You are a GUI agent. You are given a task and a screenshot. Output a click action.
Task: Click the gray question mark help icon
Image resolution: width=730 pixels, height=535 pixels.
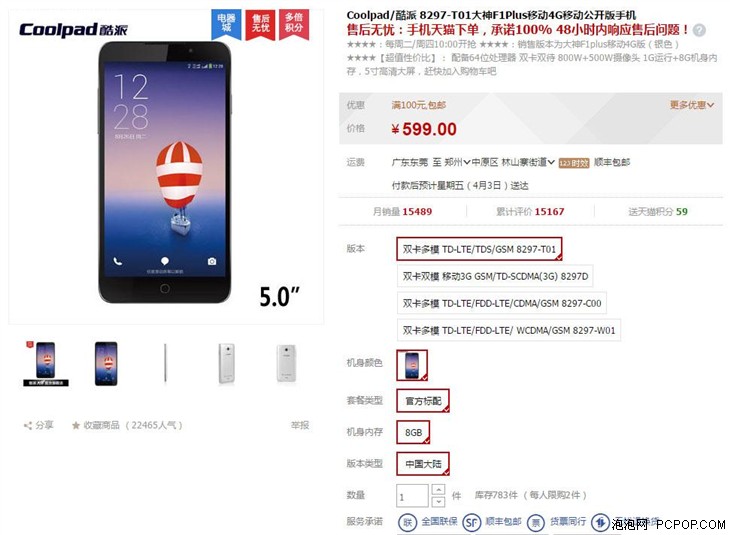click(699, 30)
